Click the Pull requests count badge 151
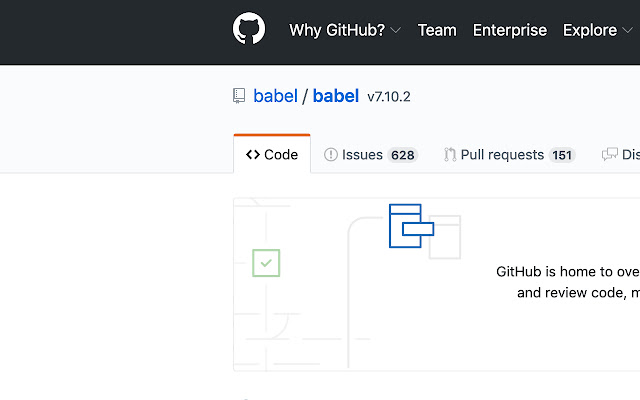 (x=562, y=155)
